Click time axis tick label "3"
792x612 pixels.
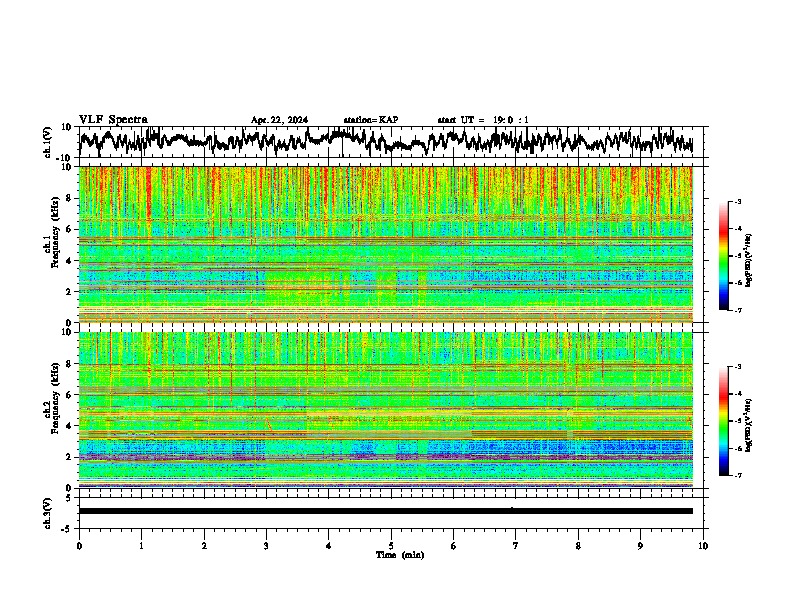tap(266, 546)
